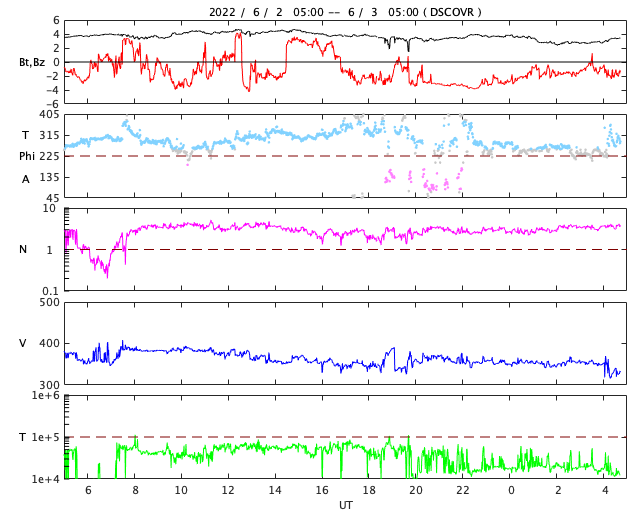The image size is (640, 512).
Task: Click the 1e+5 tick label
Action: click(46, 437)
